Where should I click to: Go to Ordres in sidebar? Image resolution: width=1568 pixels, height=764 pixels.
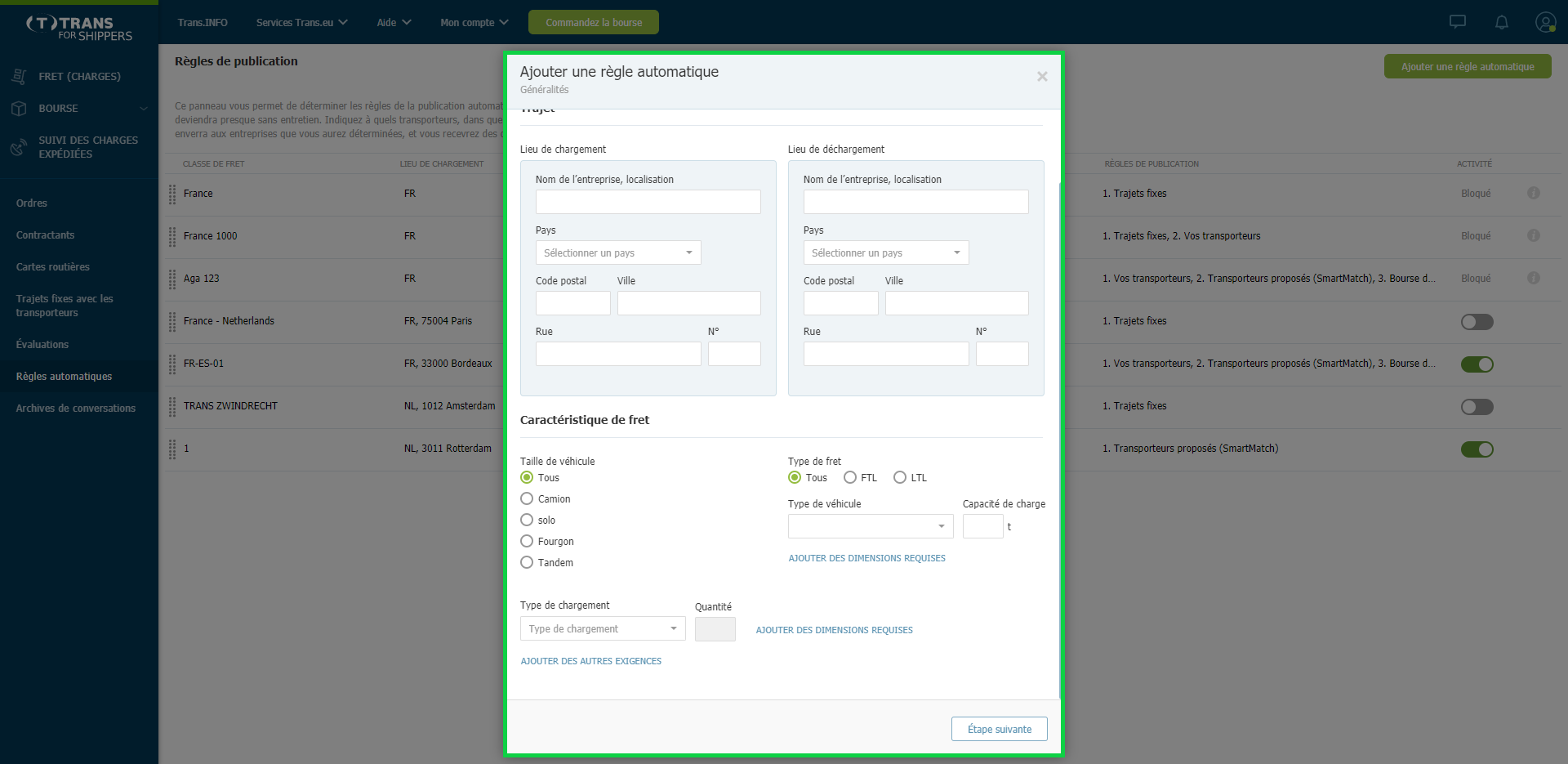pyautogui.click(x=32, y=203)
